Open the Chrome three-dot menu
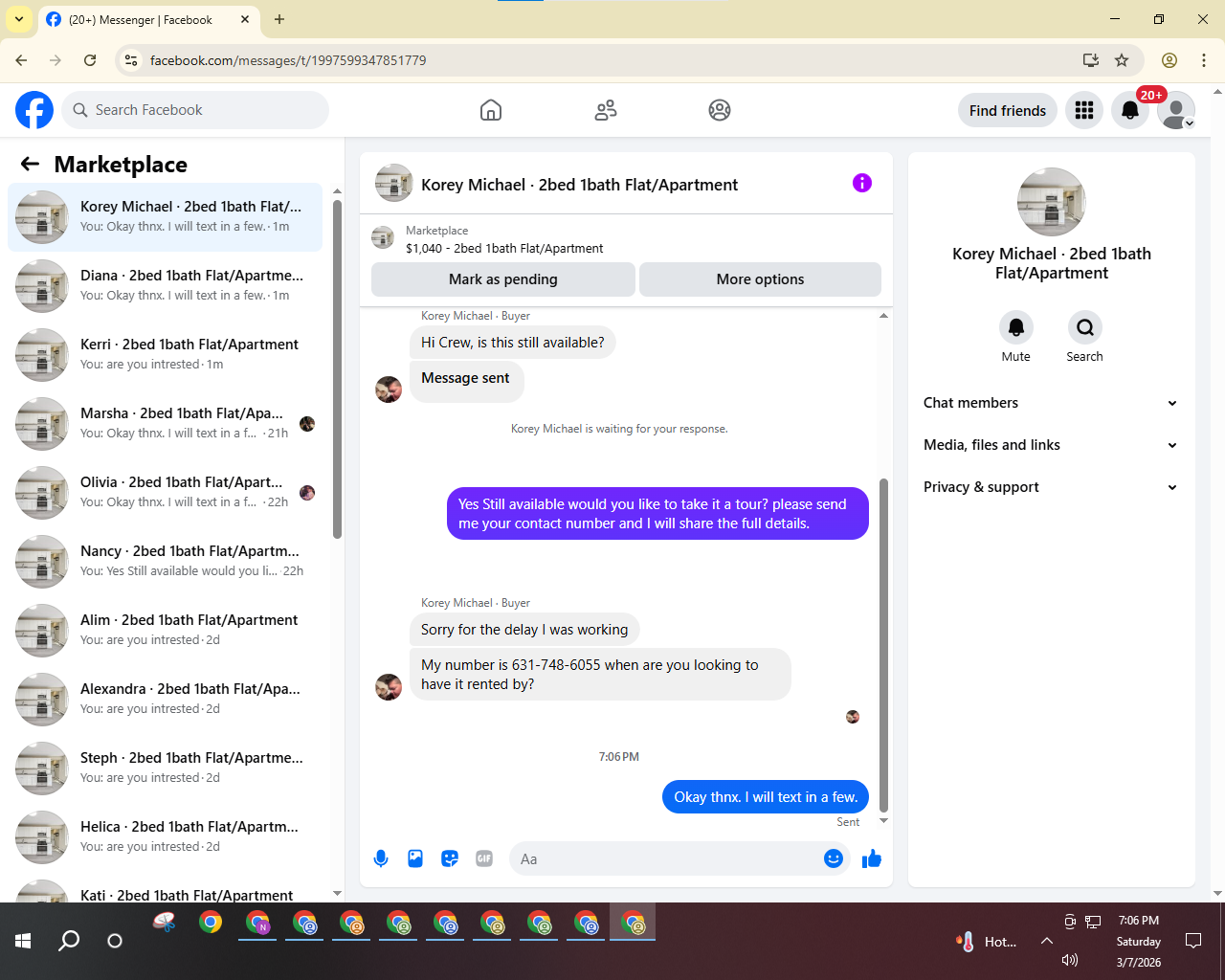Viewport: 1225px width, 980px height. pyautogui.click(x=1204, y=60)
